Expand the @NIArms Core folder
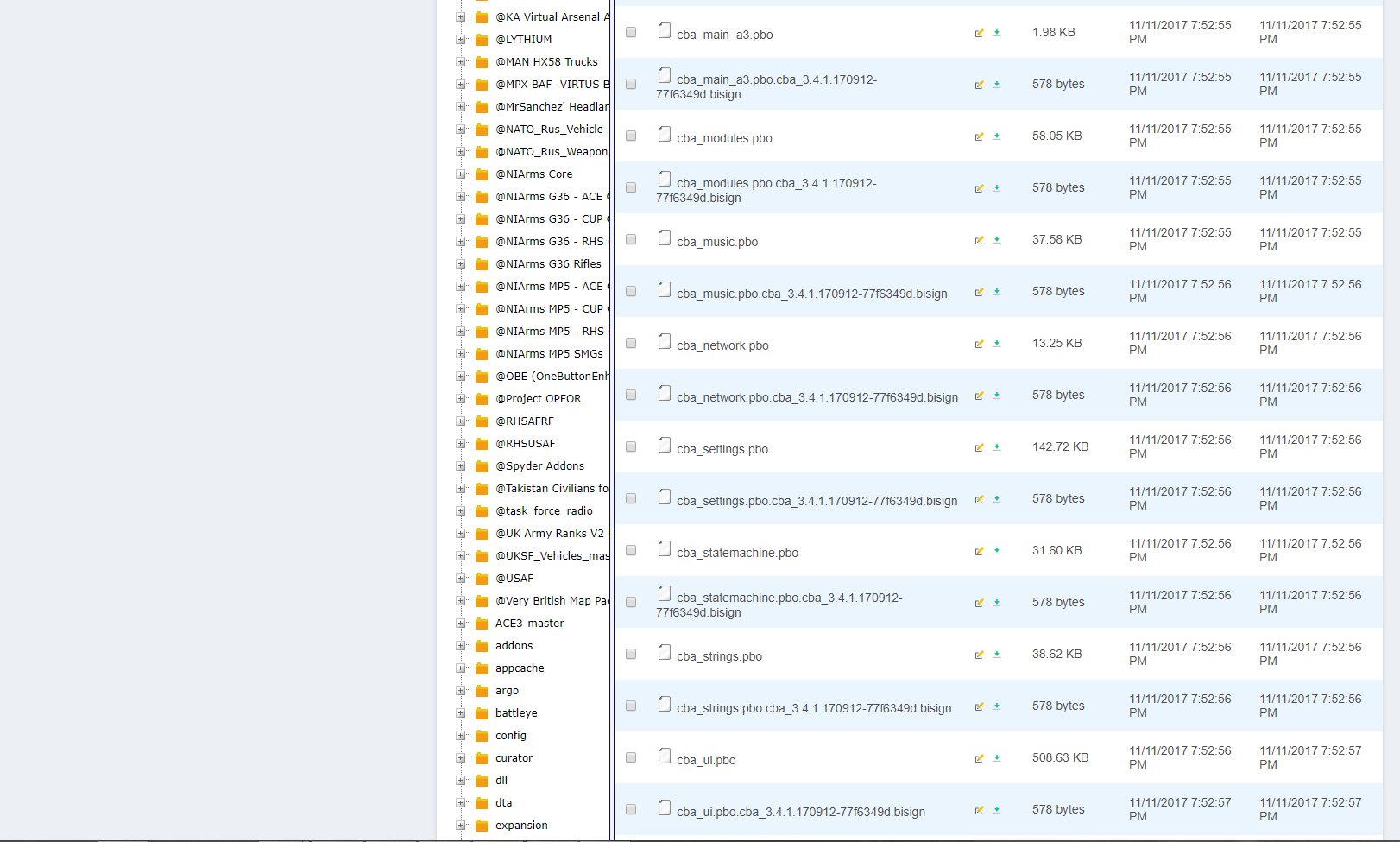The image size is (1400, 842). [x=462, y=174]
